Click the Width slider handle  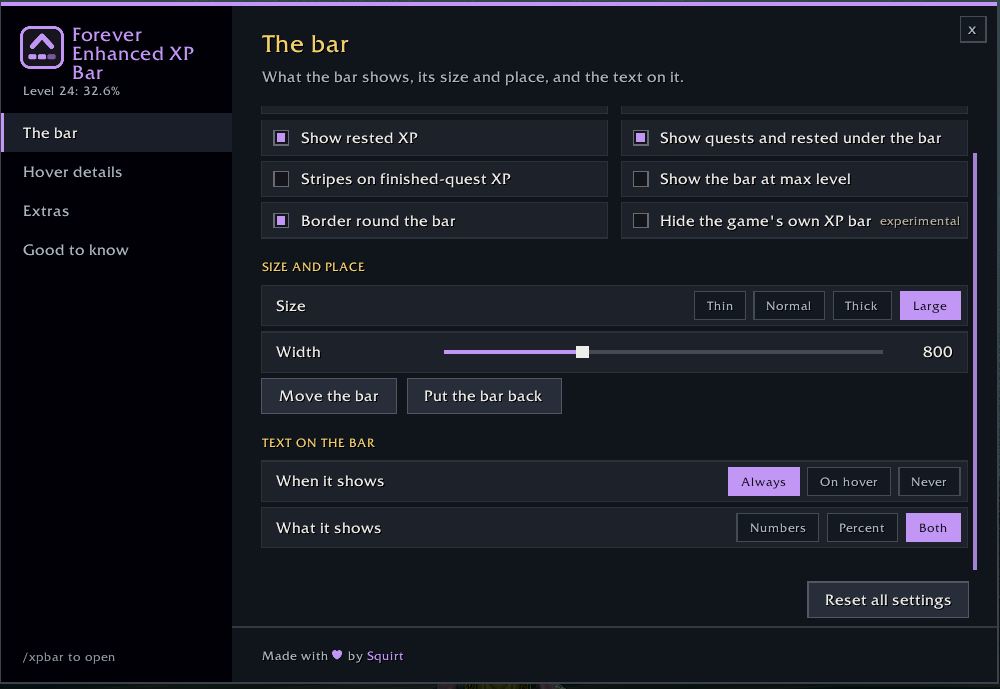coord(582,352)
